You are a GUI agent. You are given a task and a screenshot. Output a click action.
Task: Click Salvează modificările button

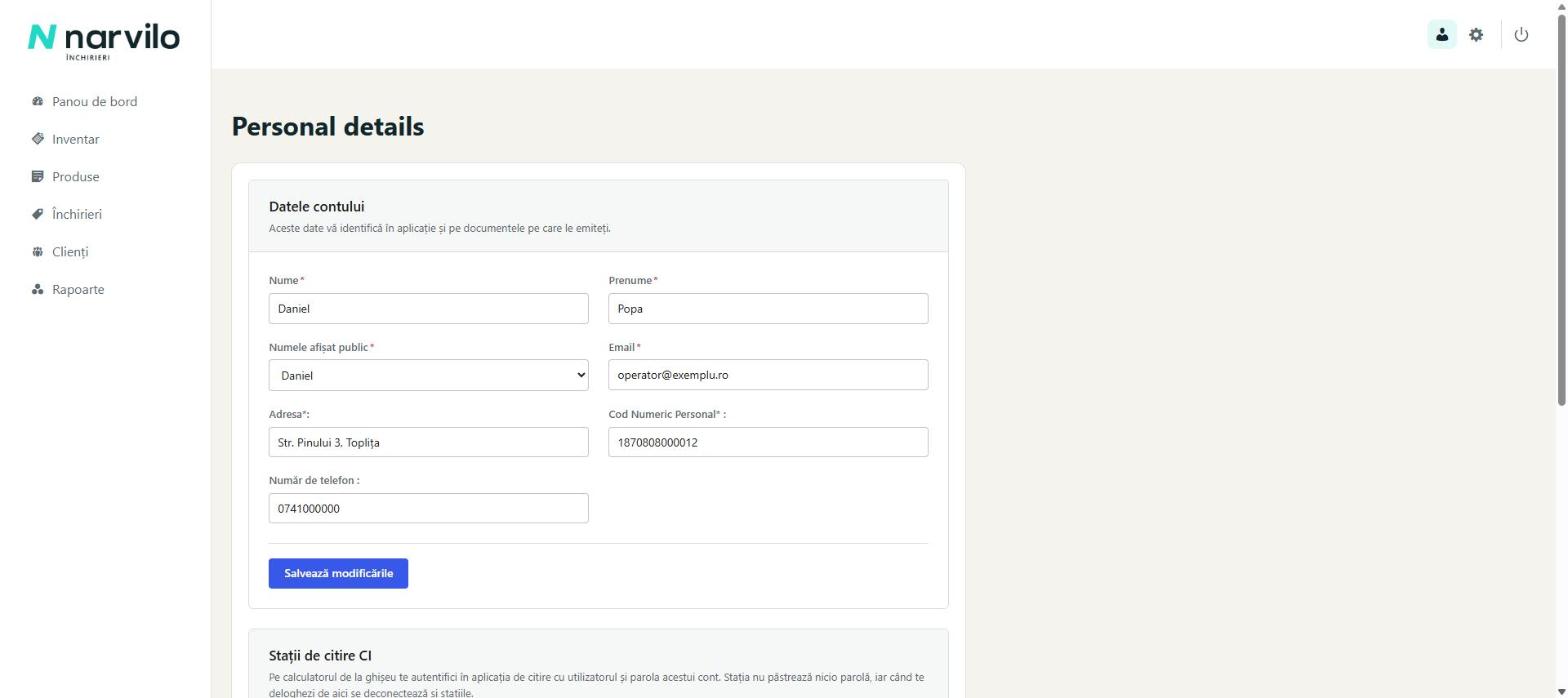338,573
